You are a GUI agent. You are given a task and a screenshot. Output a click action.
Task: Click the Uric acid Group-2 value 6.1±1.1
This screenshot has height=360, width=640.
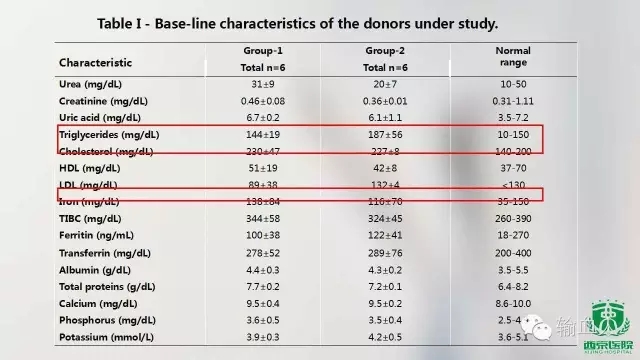(x=385, y=118)
